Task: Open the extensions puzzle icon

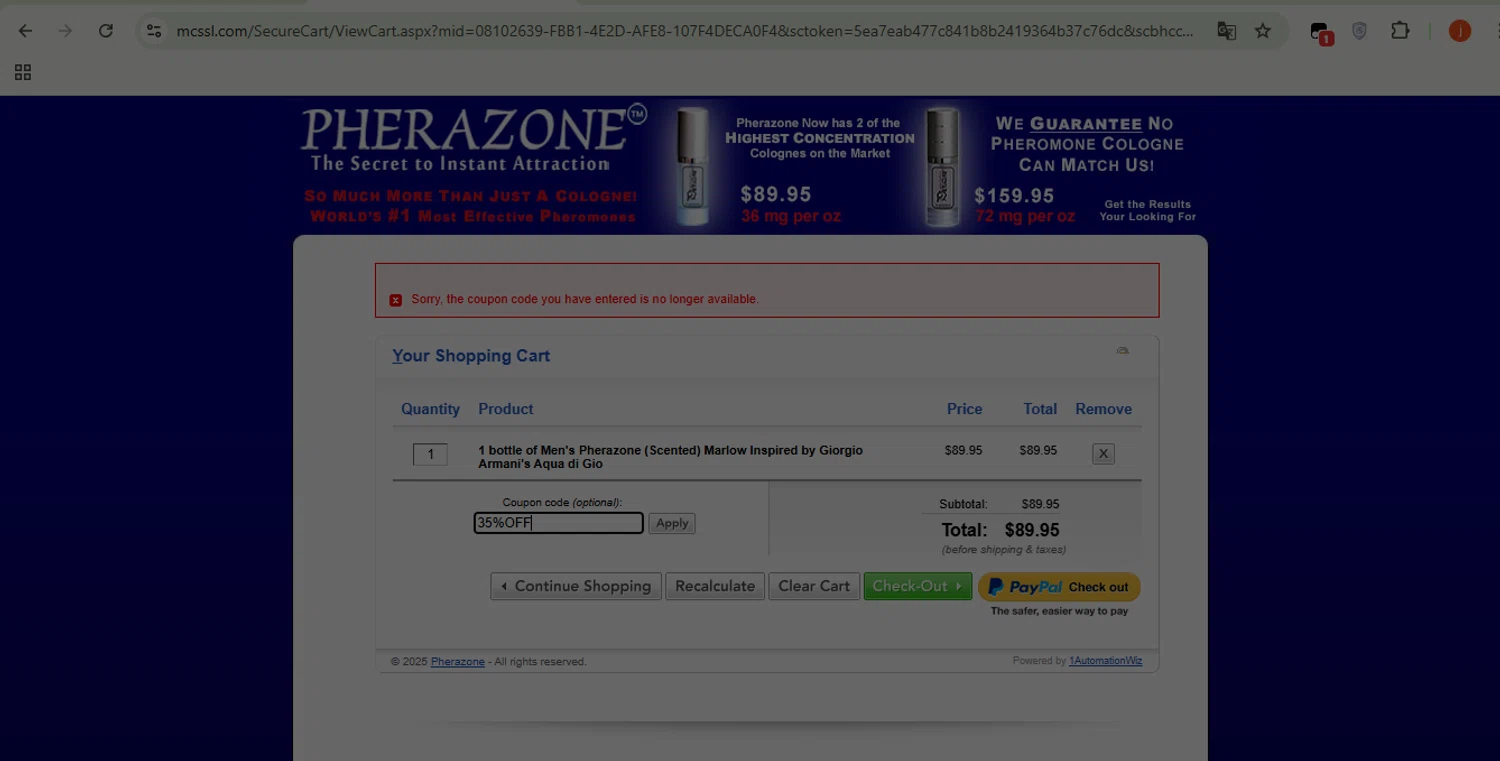Action: (x=1400, y=31)
